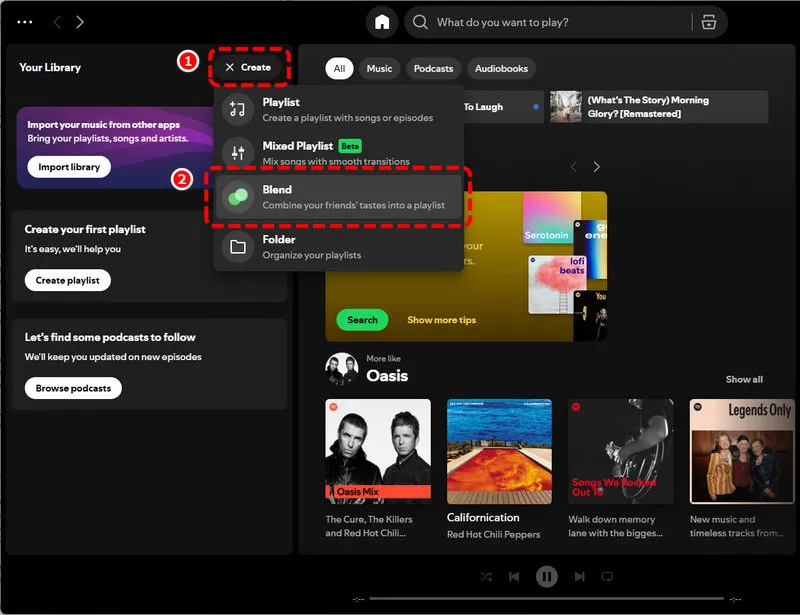Open the Californication album cover

coord(499,451)
